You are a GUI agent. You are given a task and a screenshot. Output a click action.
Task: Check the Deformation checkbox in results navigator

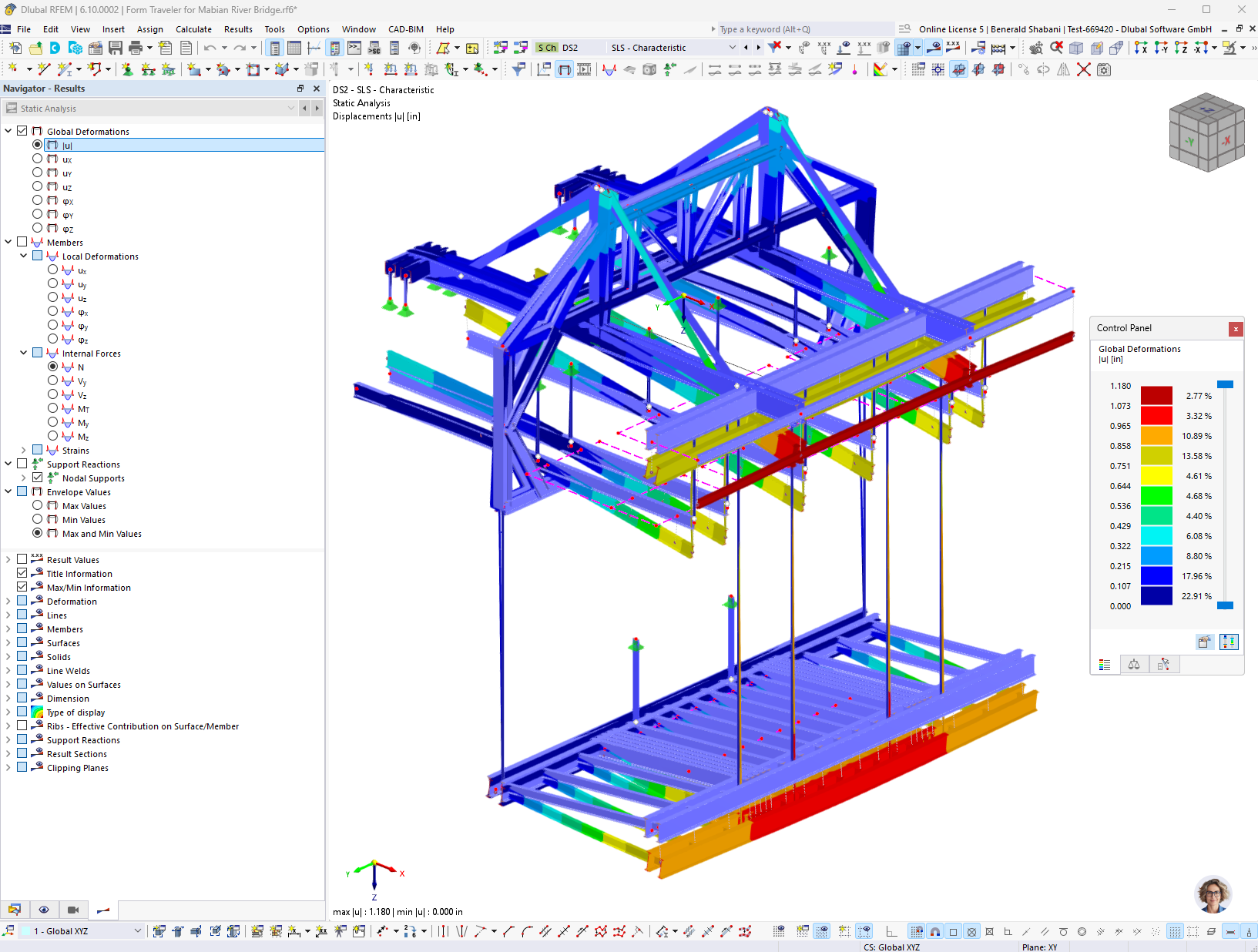click(x=22, y=601)
